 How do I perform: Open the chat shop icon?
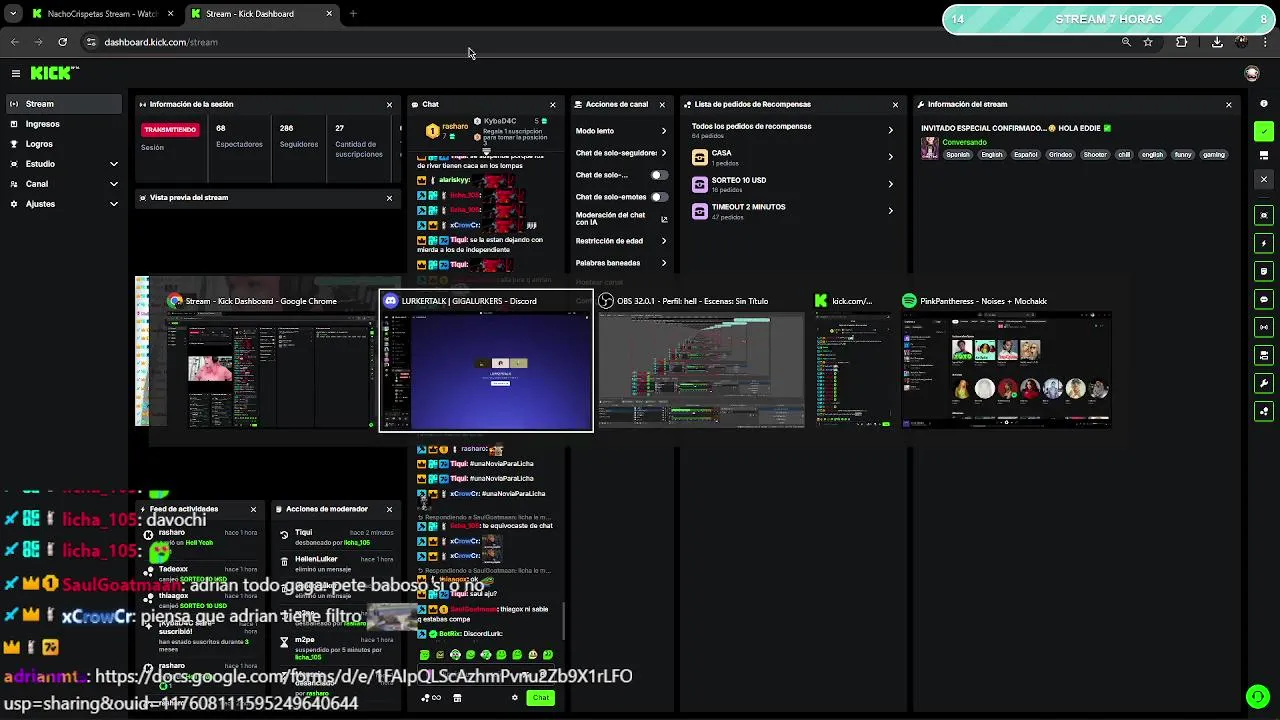pos(457,698)
